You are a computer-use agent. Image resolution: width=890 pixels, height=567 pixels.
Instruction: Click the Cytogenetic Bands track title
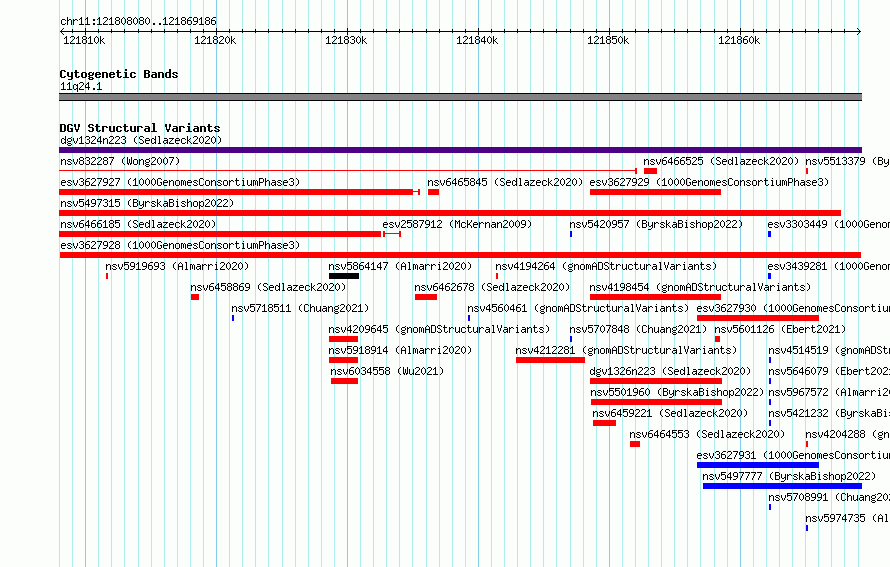(119, 74)
